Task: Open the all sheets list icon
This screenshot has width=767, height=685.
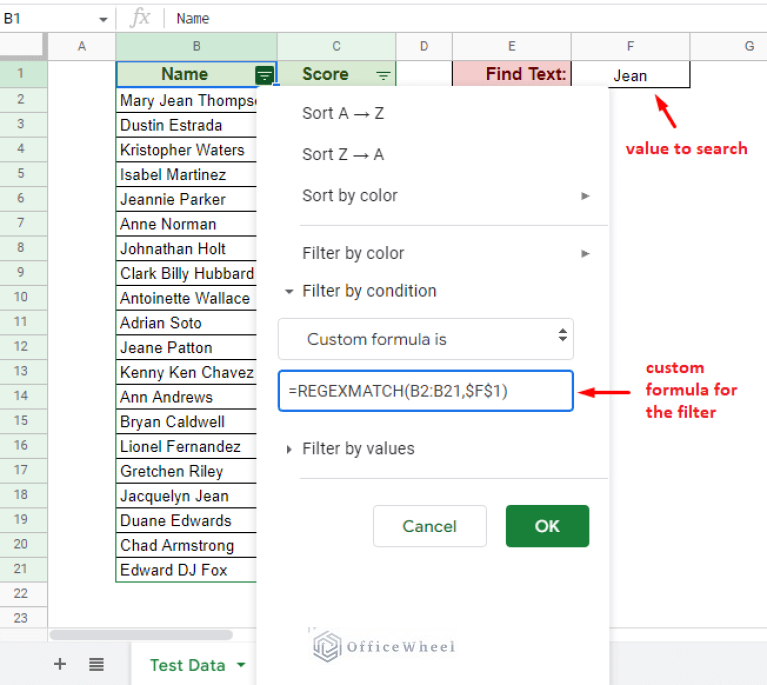Action: coord(96,664)
